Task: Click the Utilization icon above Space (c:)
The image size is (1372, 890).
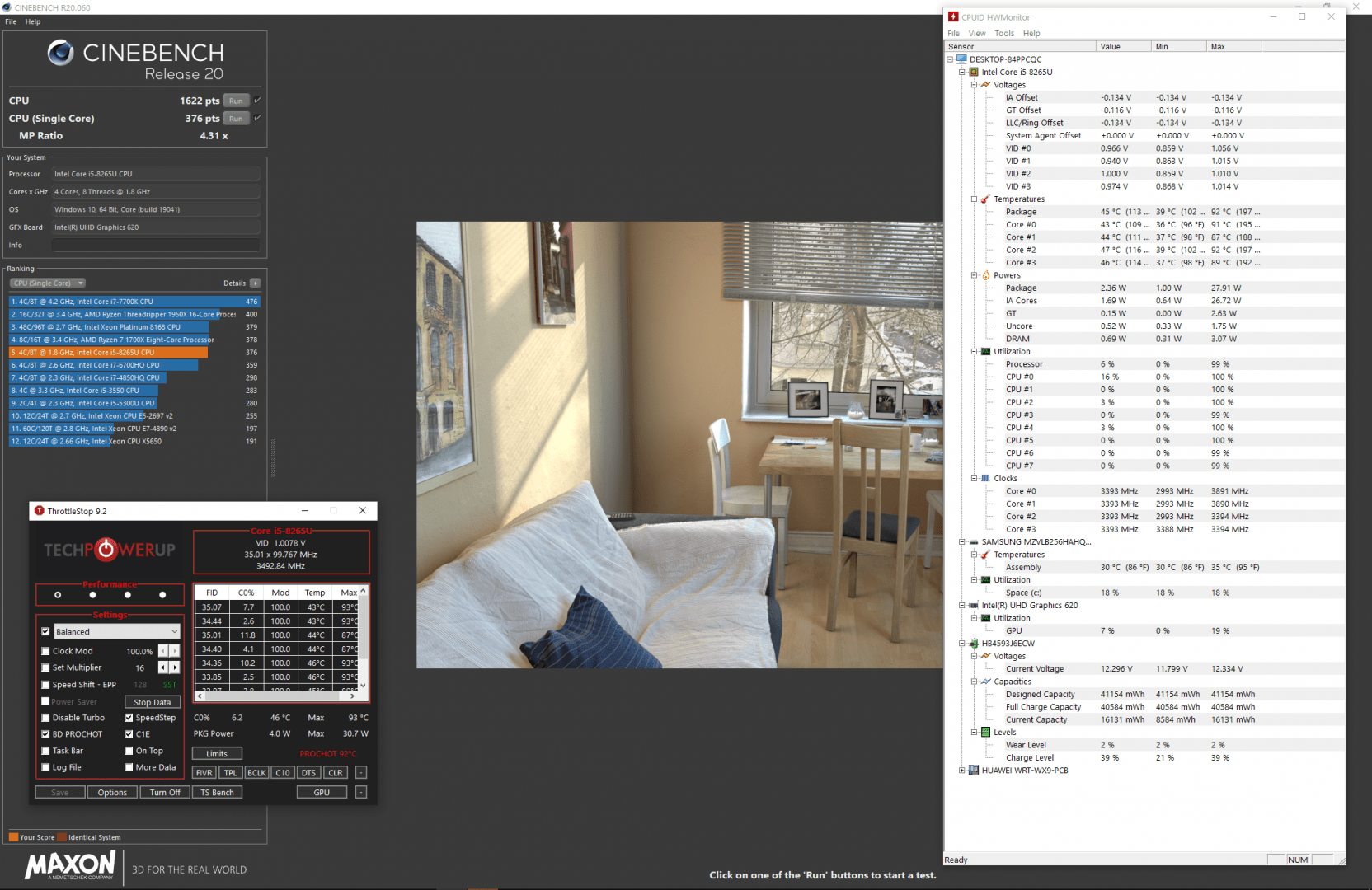Action: pos(985,580)
